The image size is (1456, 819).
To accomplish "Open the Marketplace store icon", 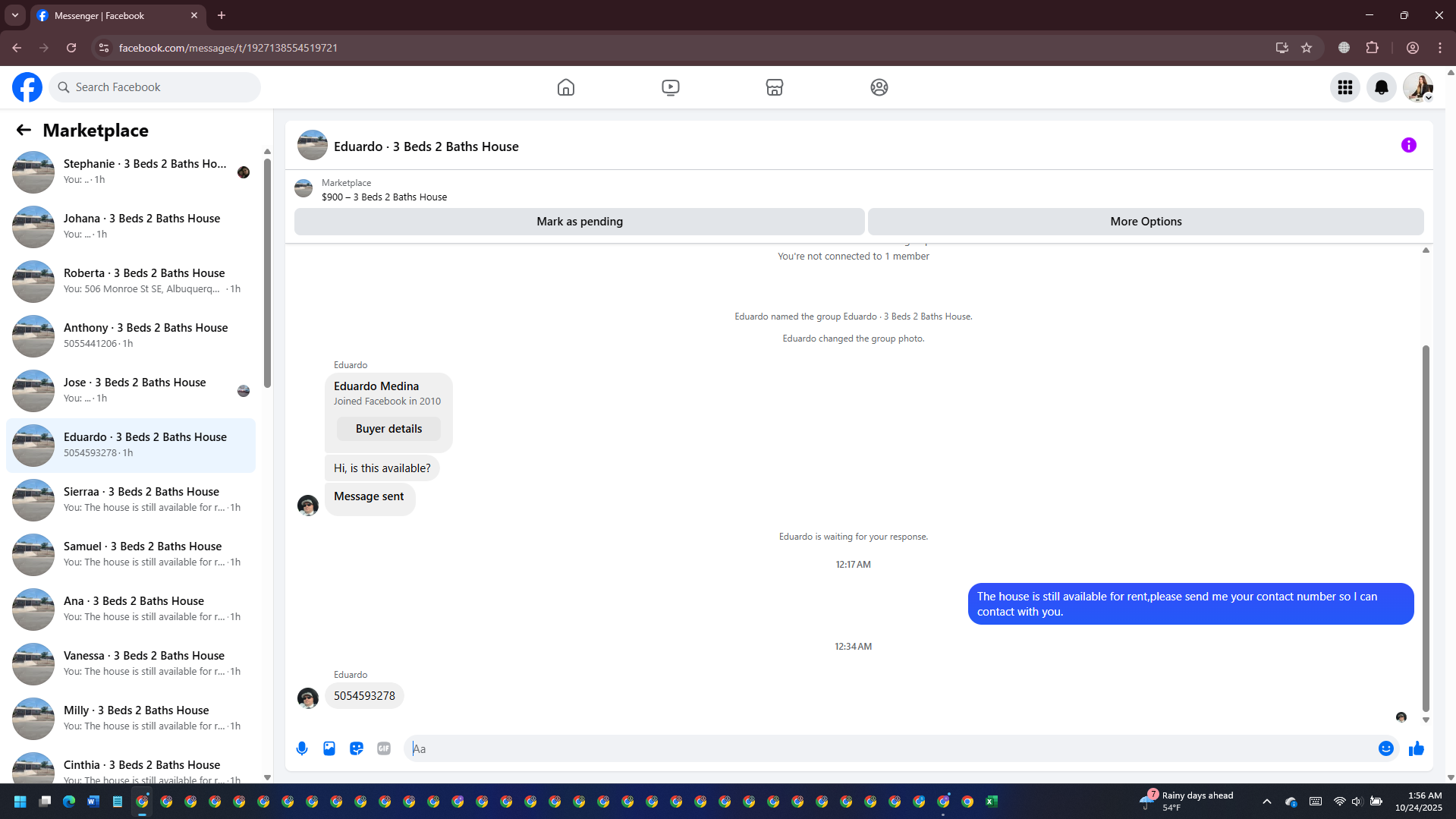I will 775,87.
